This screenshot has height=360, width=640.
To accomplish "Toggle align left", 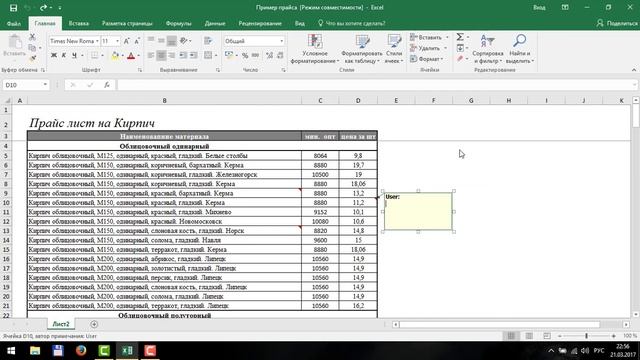I will pos(151,55).
